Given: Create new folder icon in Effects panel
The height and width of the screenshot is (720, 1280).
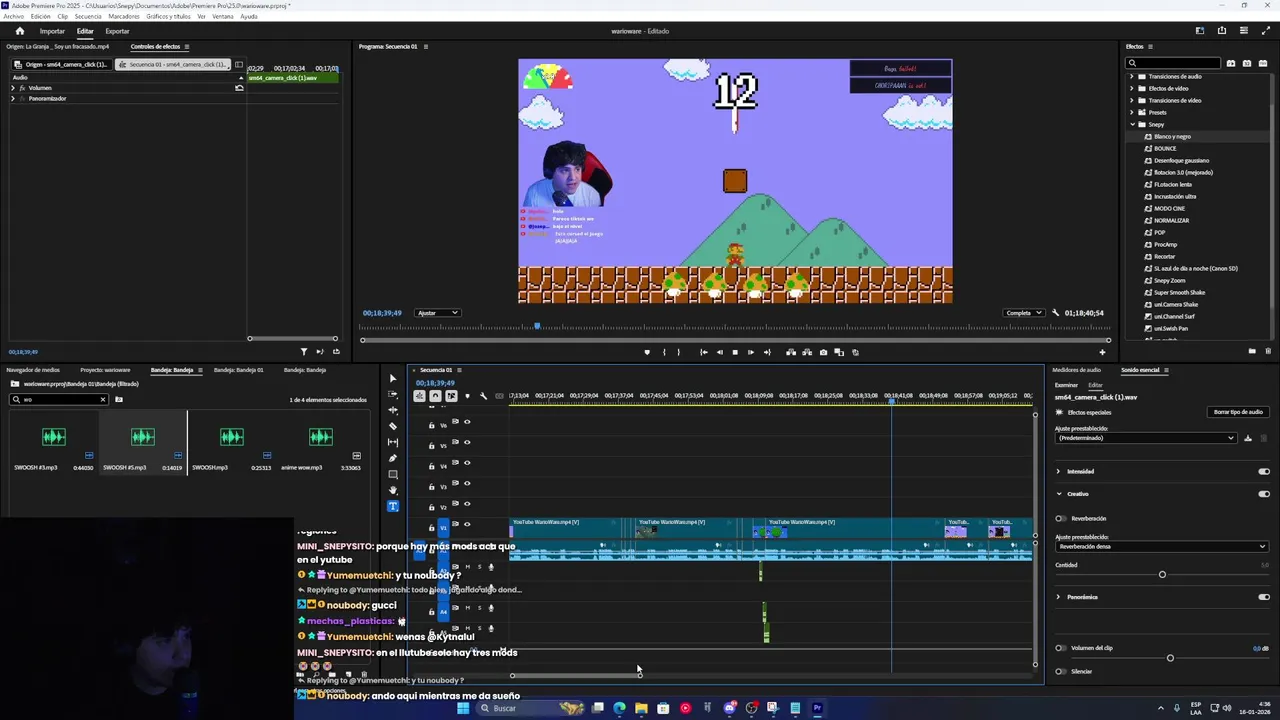Looking at the screenshot, I should click(1252, 351).
